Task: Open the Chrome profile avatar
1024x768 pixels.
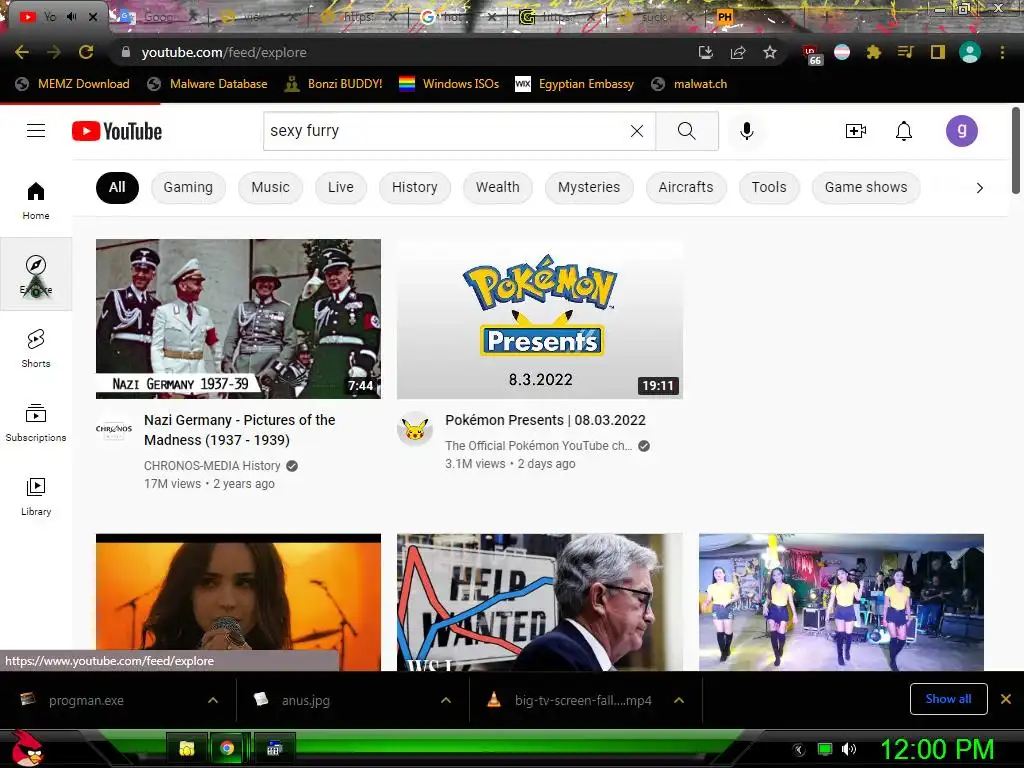Action: click(x=970, y=52)
